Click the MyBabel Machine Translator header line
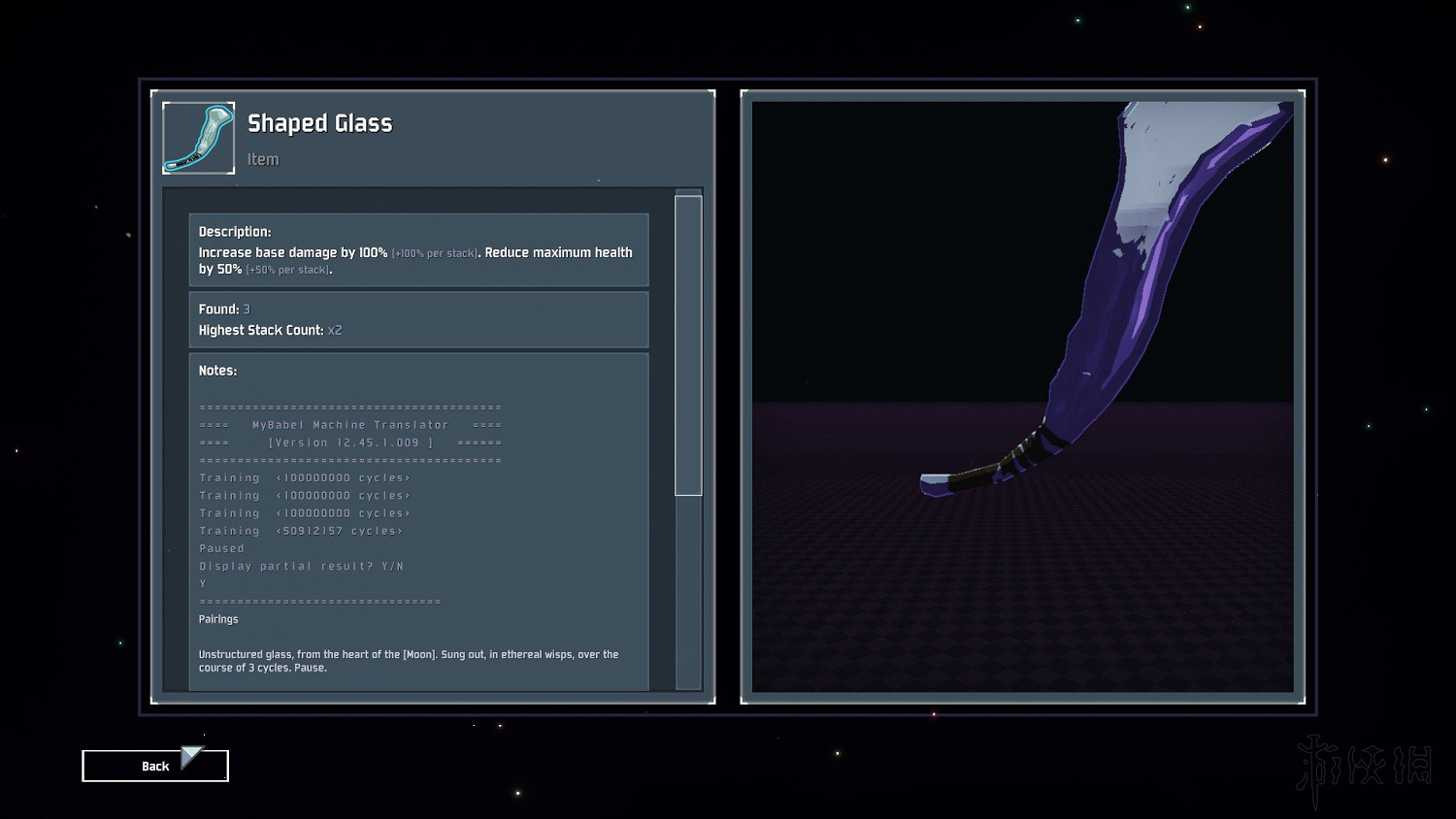Viewport: 1456px width, 819px height. (x=350, y=425)
